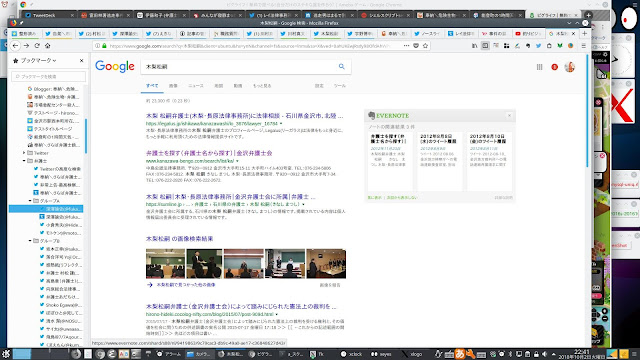
Task: Switch to the 動画 results tab
Action: [x=238, y=86]
